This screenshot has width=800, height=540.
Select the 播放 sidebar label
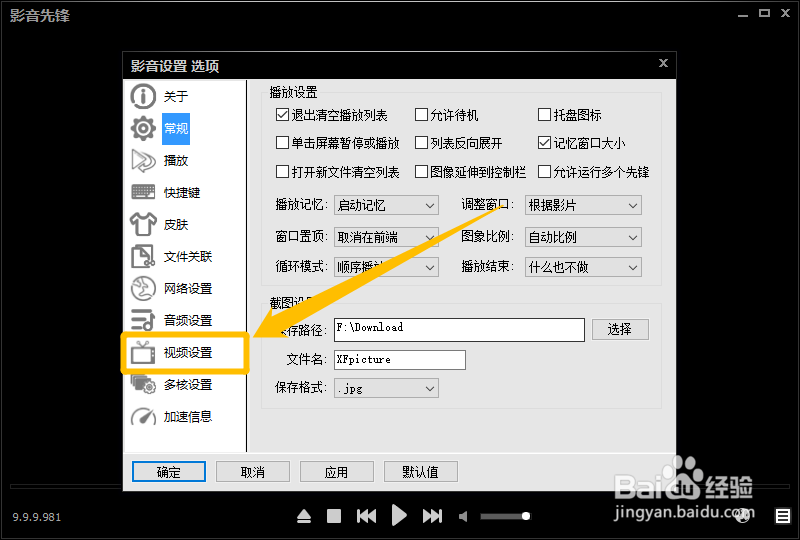(x=176, y=161)
